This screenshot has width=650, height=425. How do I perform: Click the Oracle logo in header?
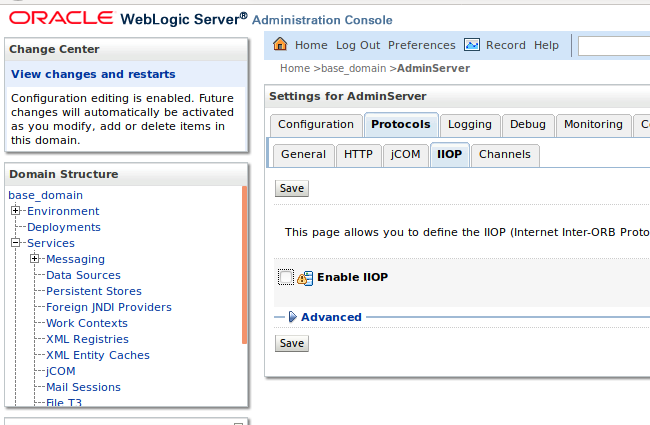coord(59,18)
